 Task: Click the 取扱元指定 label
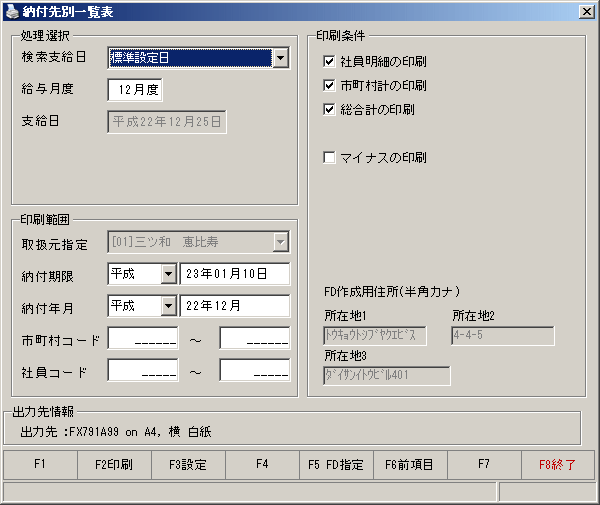(x=55, y=244)
